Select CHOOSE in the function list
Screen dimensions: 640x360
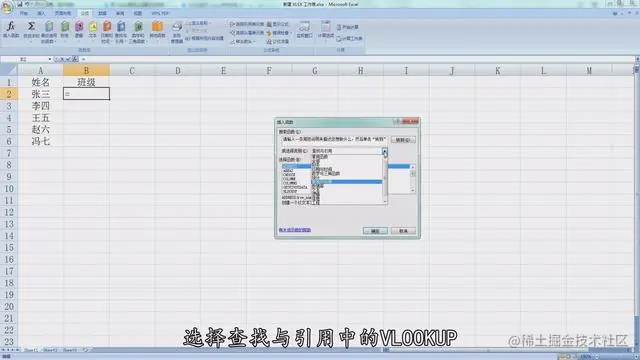click(x=289, y=175)
